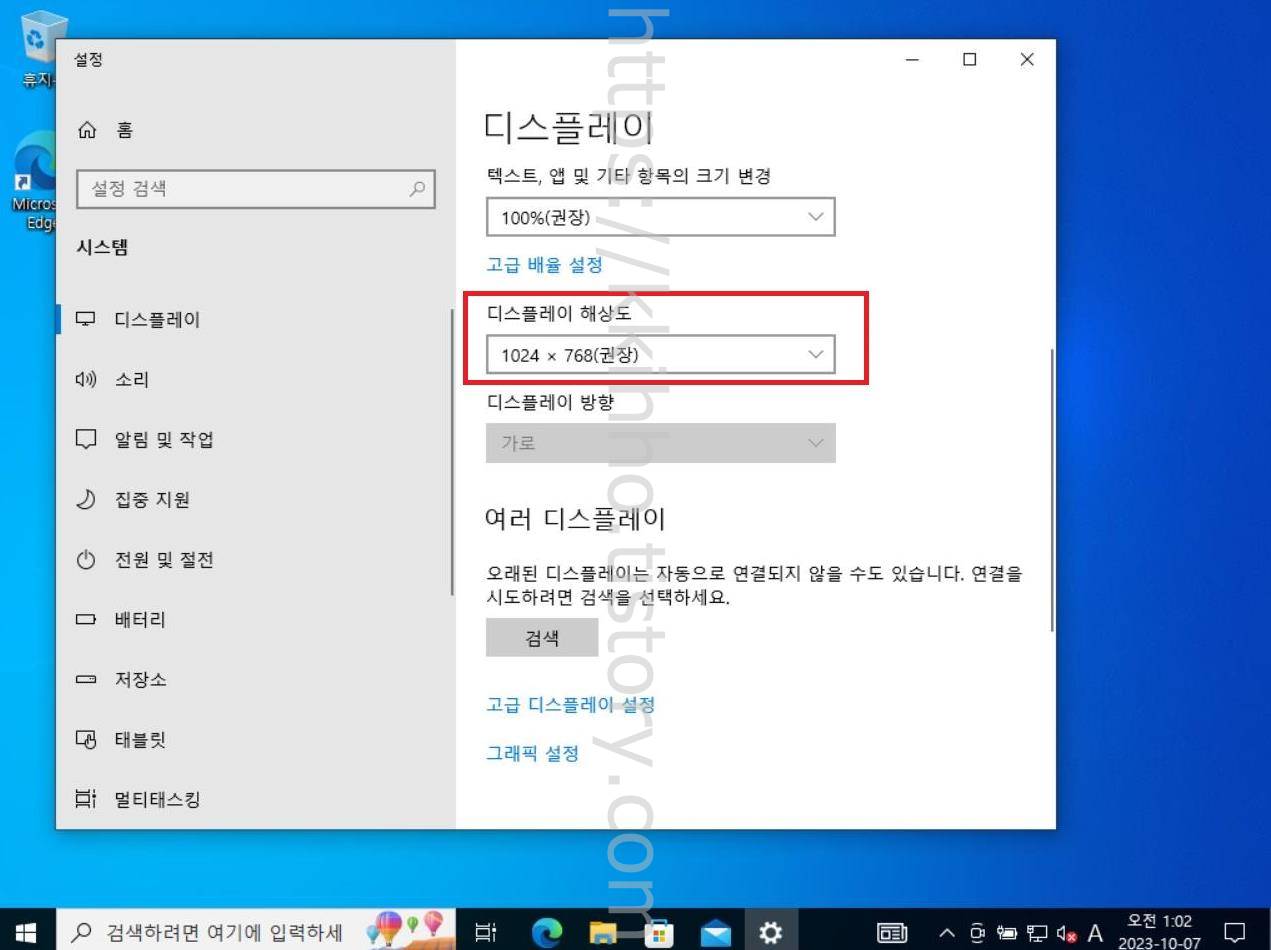Image resolution: width=1271 pixels, height=950 pixels.
Task: Open Task View from the taskbar
Action: pyautogui.click(x=485, y=932)
